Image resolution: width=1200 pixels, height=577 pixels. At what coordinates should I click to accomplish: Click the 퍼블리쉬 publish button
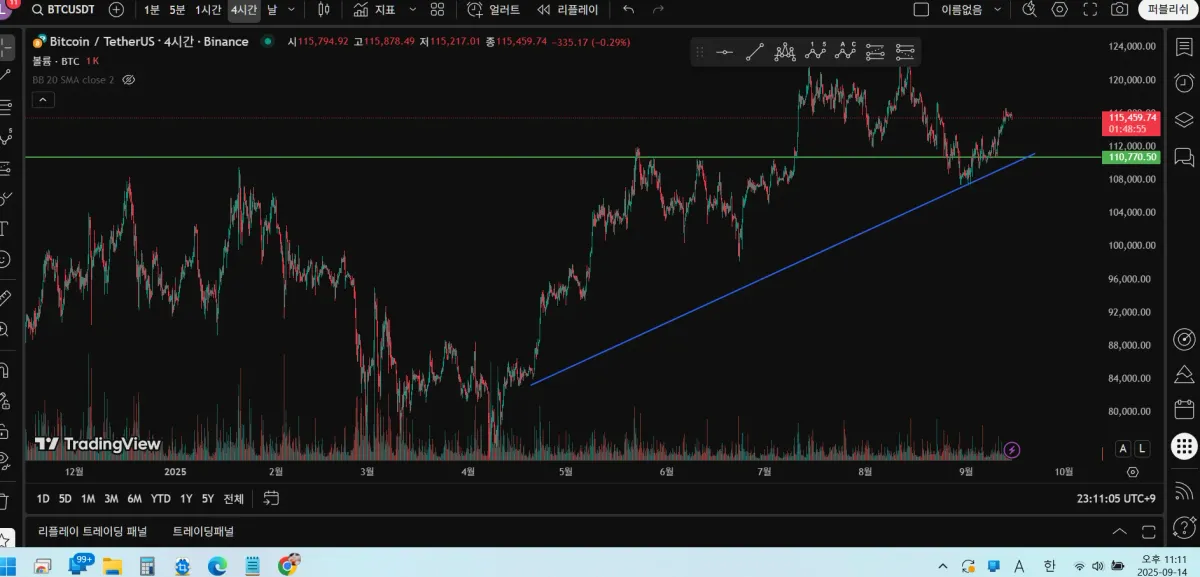(1168, 9)
